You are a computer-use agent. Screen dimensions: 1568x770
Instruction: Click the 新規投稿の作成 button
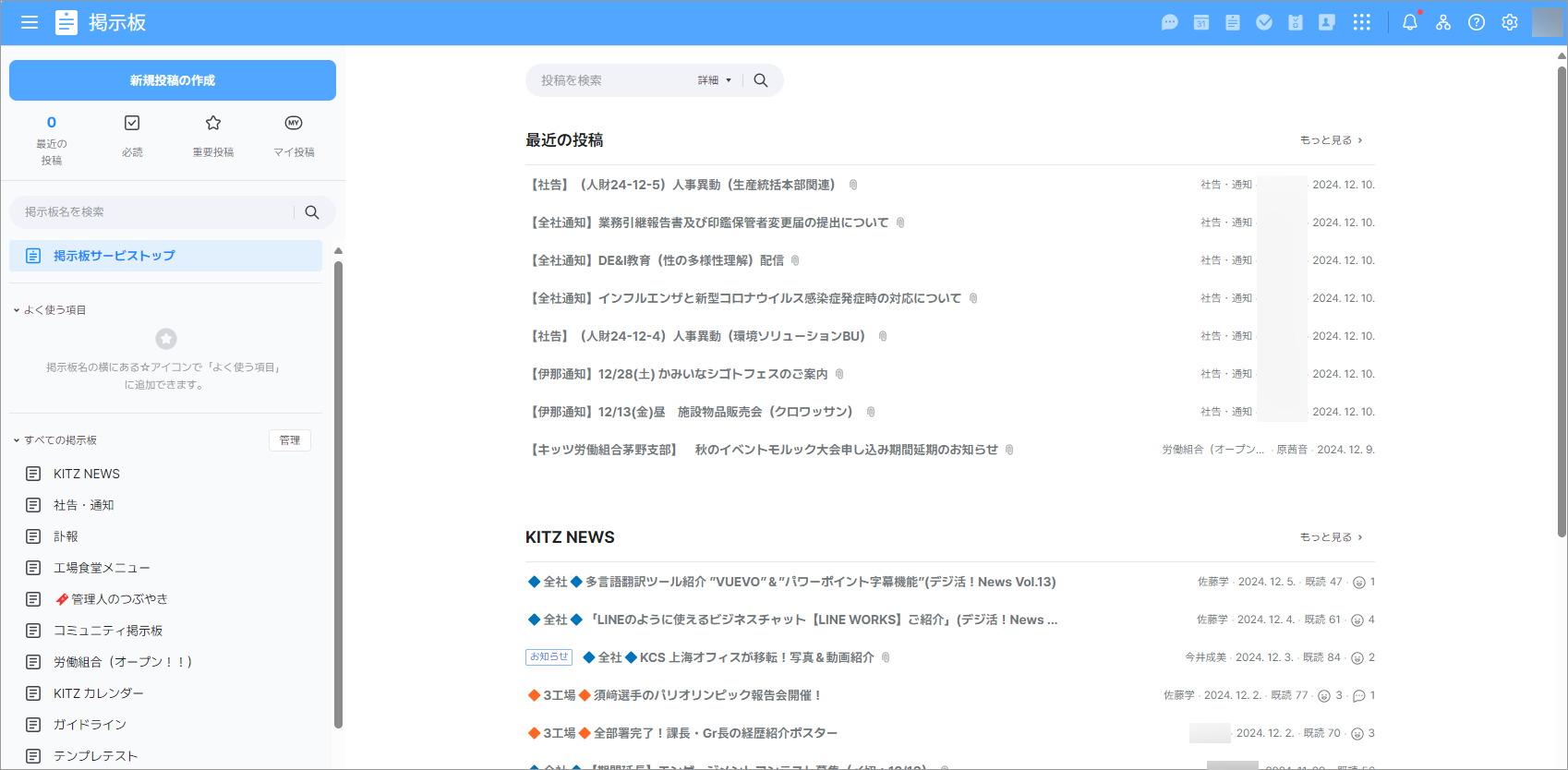coord(173,80)
